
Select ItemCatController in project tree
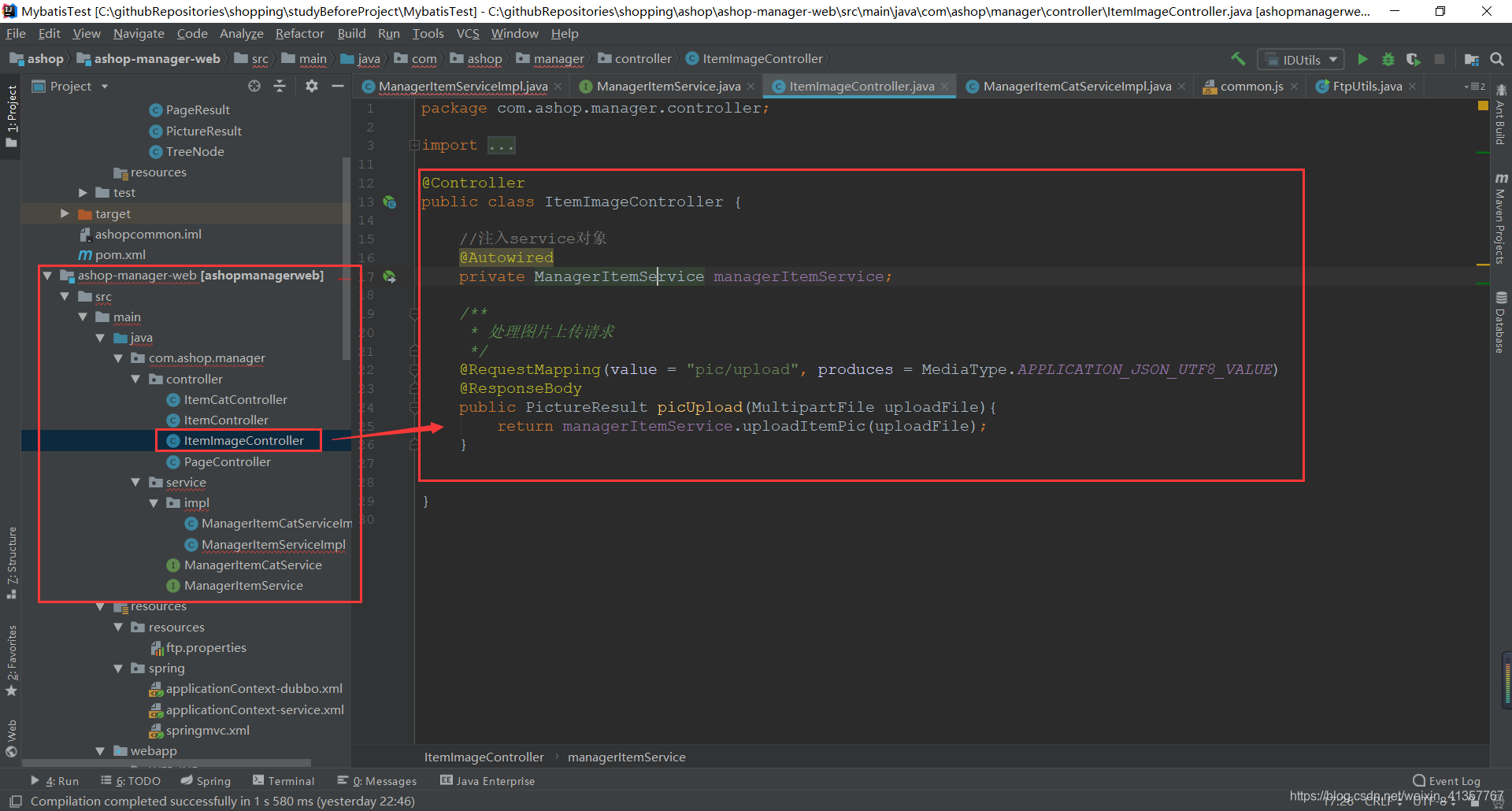pos(235,400)
